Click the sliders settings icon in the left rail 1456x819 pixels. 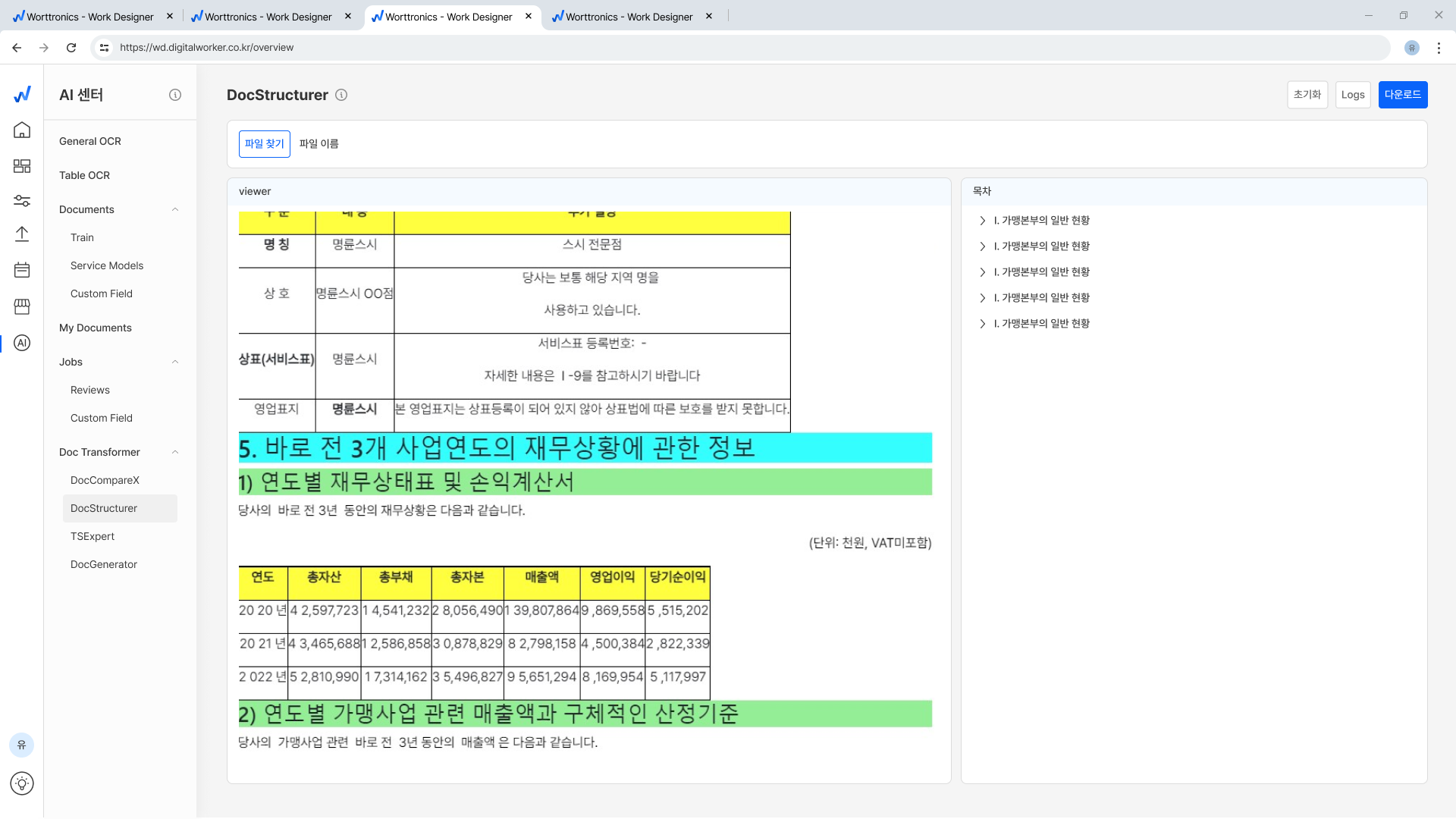click(22, 201)
